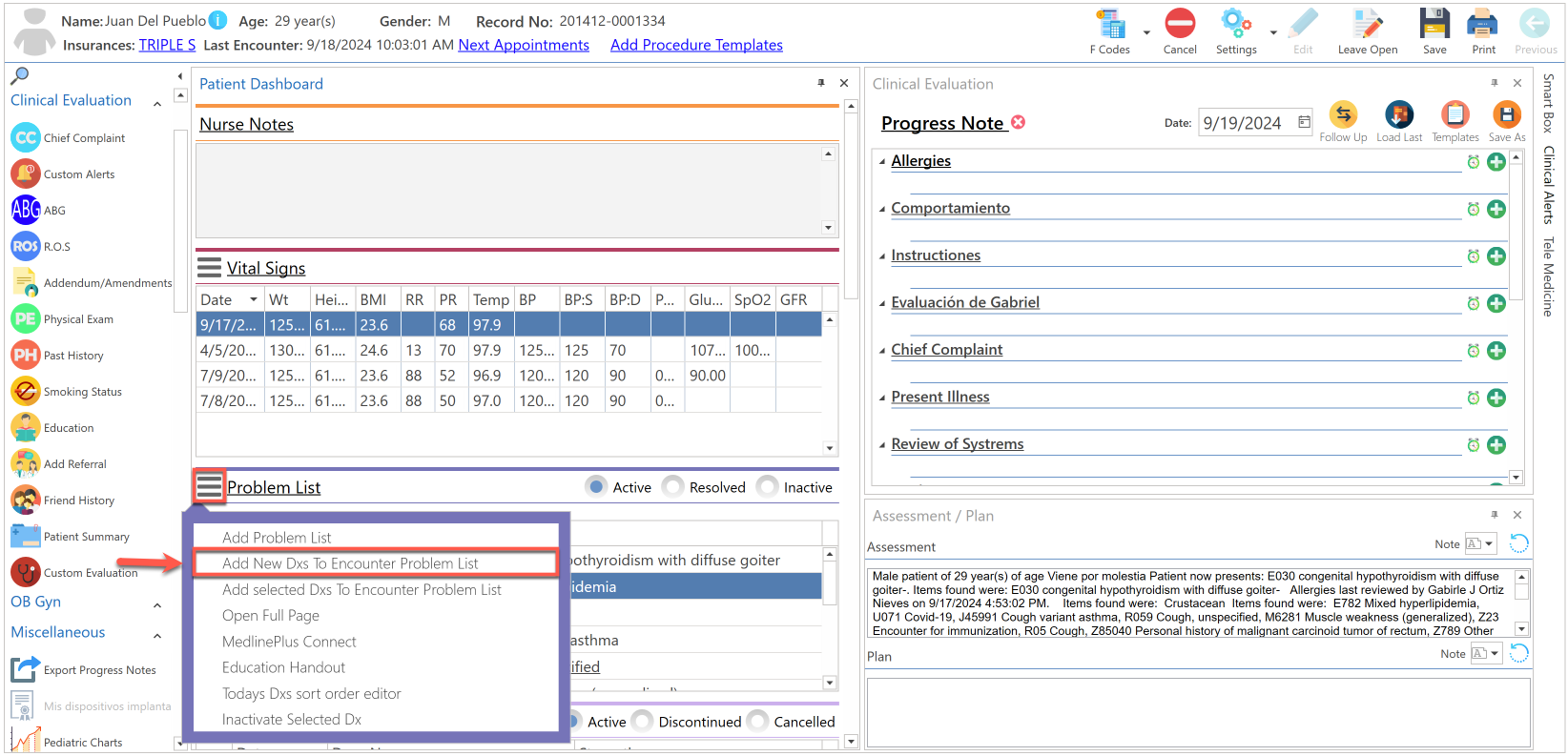Open the F Codes tool

point(1110,25)
